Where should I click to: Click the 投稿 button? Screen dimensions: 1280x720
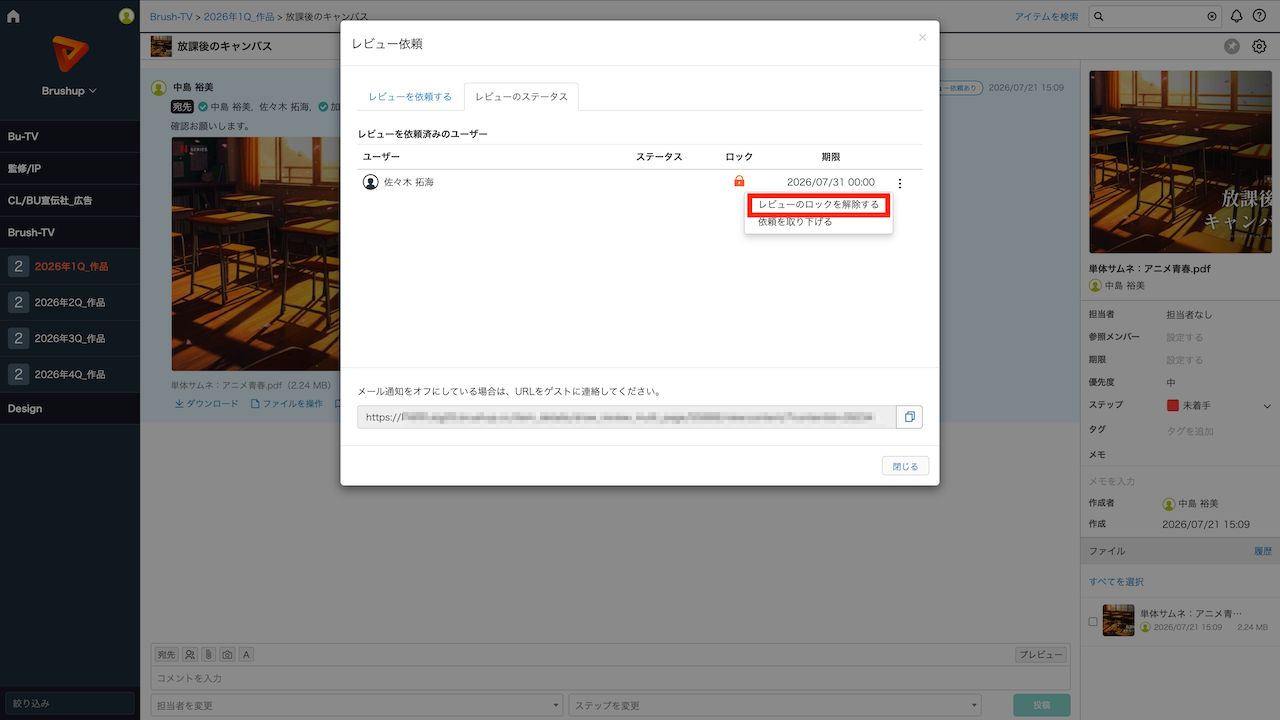1041,705
